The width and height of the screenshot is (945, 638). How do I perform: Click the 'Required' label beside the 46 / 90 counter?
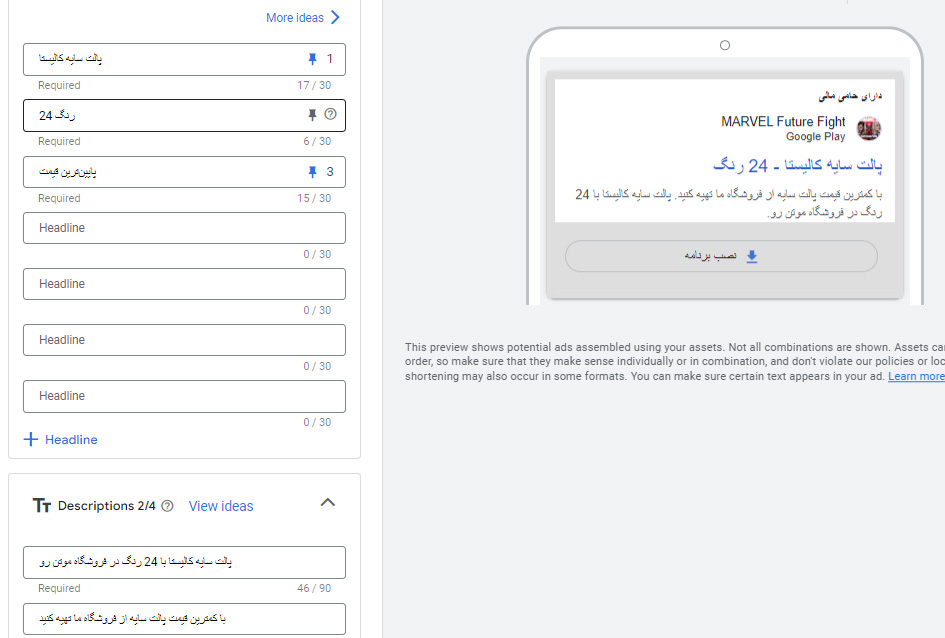tap(59, 589)
